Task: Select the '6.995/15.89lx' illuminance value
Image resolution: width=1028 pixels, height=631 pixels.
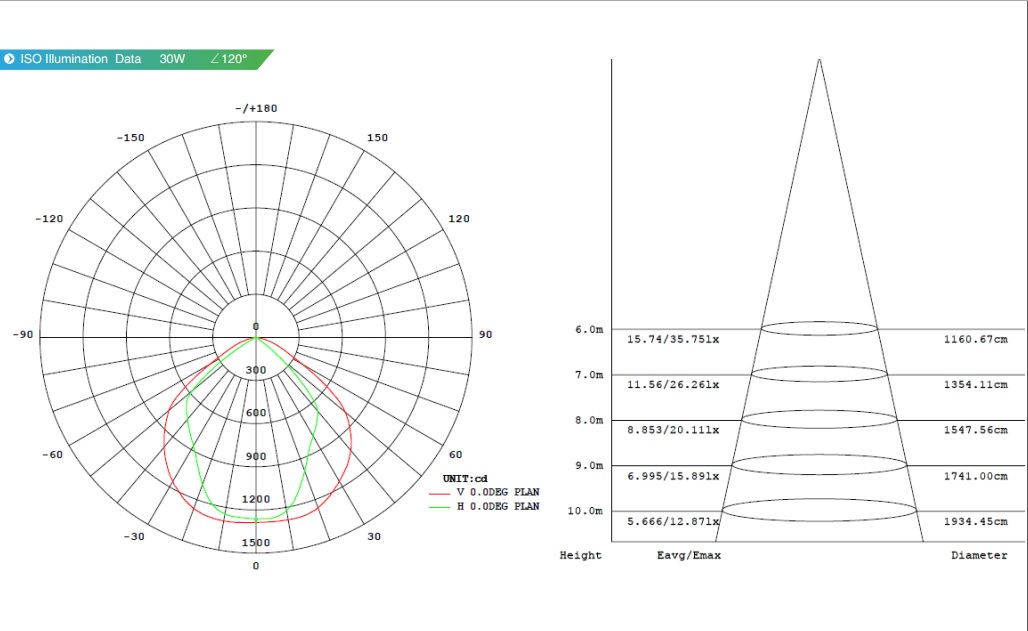Action: pos(673,476)
